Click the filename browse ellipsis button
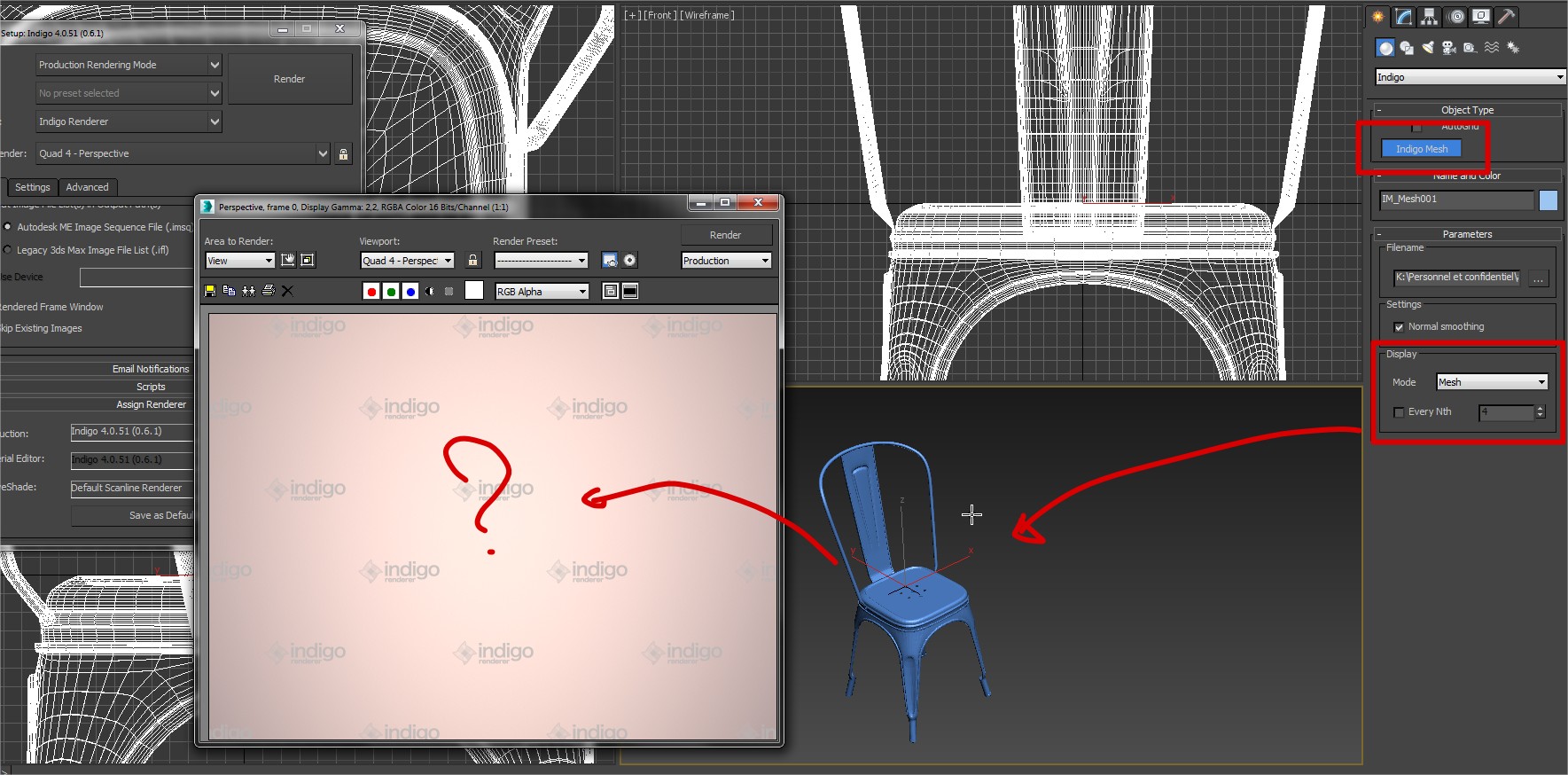 [1538, 278]
